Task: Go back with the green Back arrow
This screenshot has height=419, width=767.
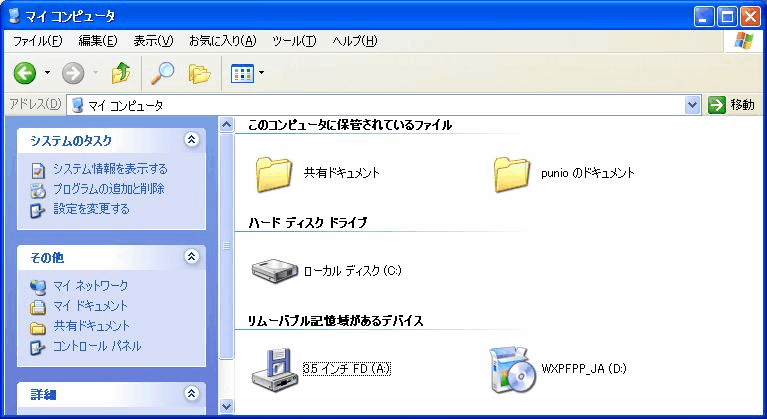Action: [24, 73]
